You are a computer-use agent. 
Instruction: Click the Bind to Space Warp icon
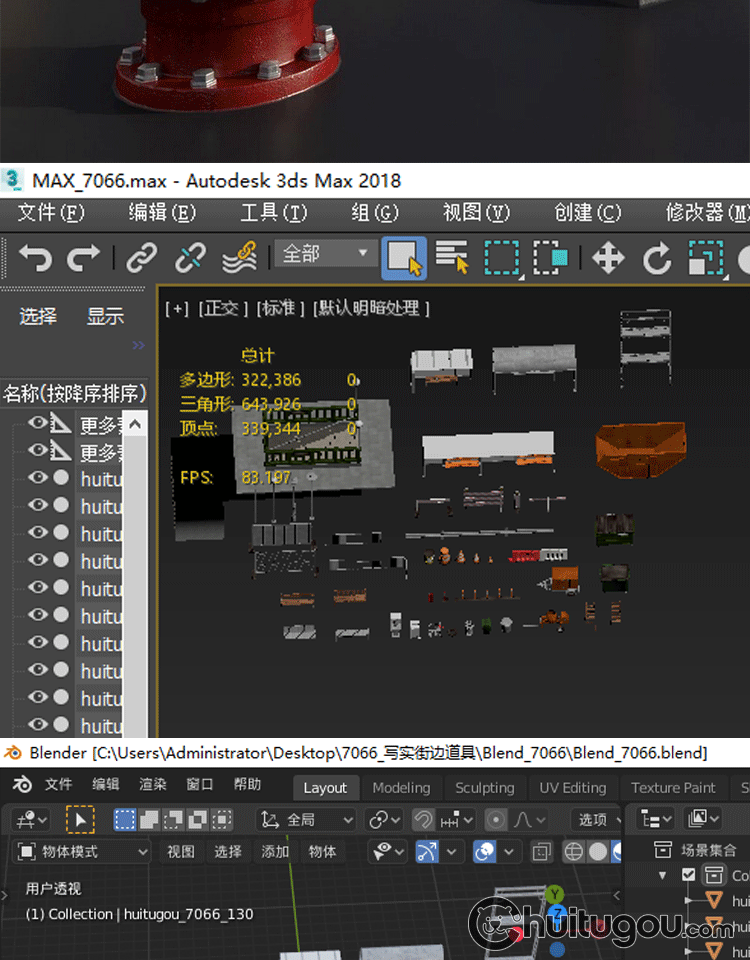239,258
